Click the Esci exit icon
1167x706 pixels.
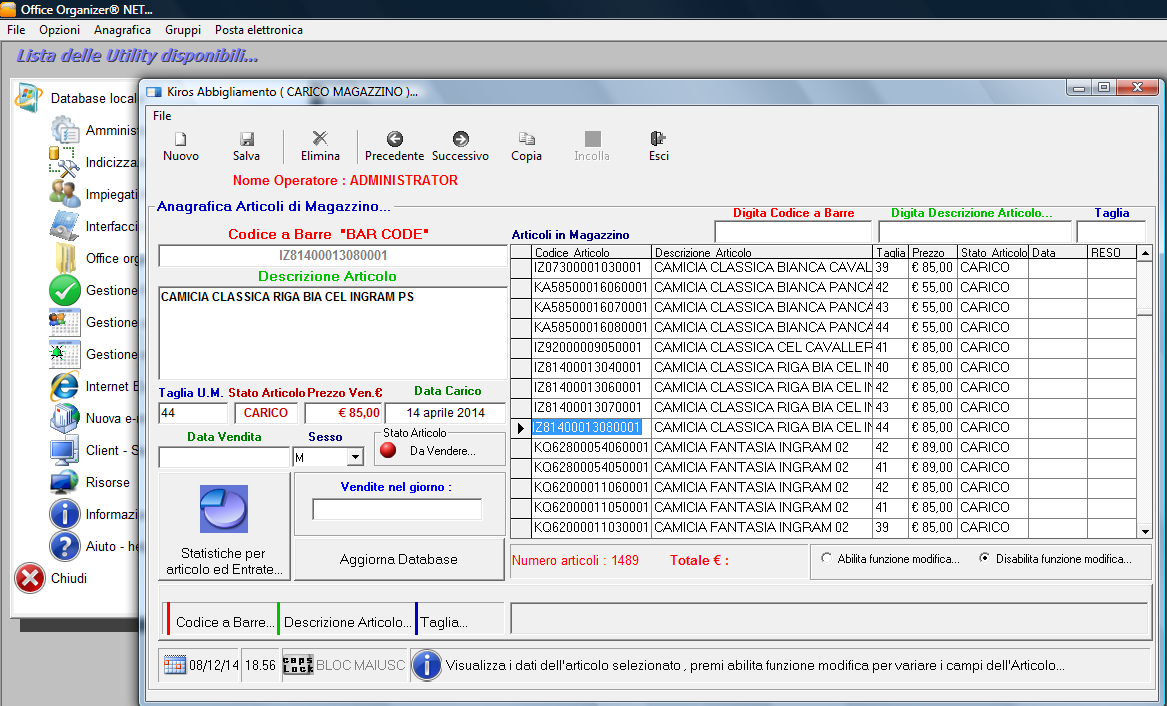point(658,138)
